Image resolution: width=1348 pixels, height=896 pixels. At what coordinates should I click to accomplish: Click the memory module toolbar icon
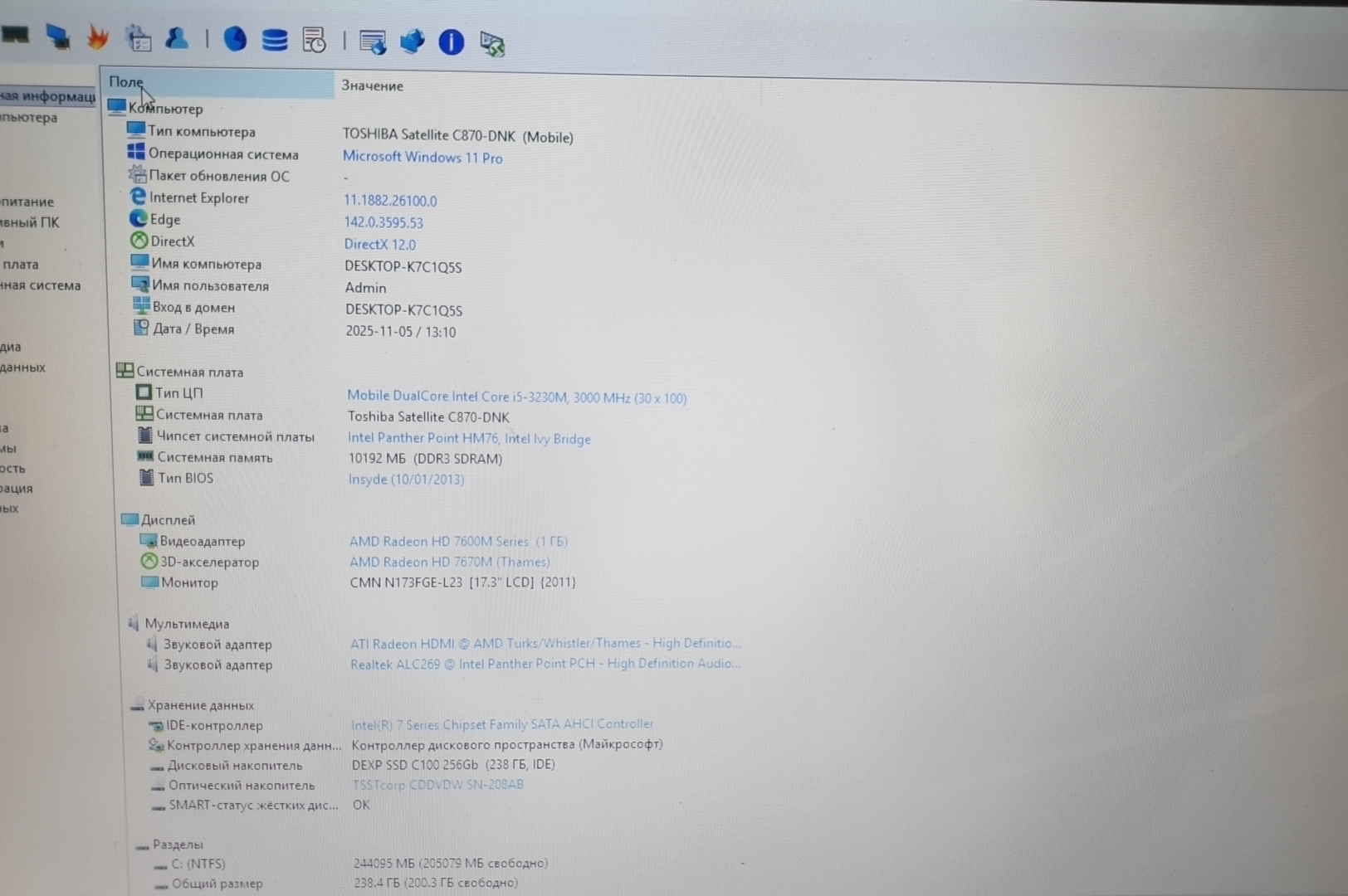(x=15, y=35)
